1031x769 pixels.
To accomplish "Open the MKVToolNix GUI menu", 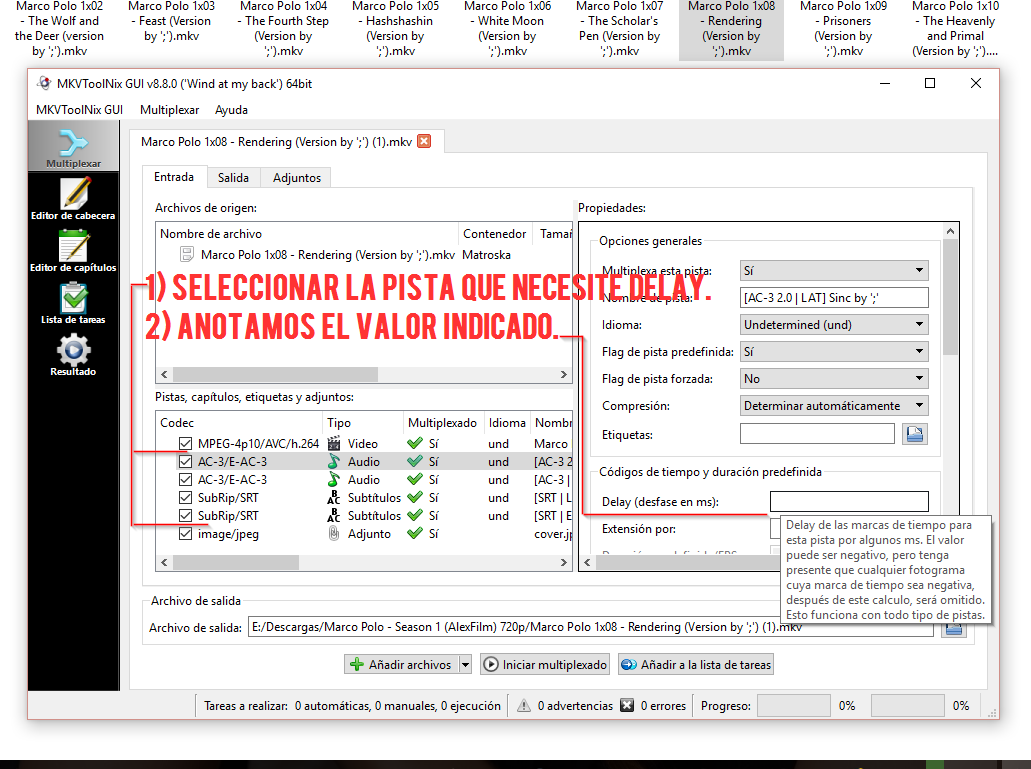I will (80, 110).
